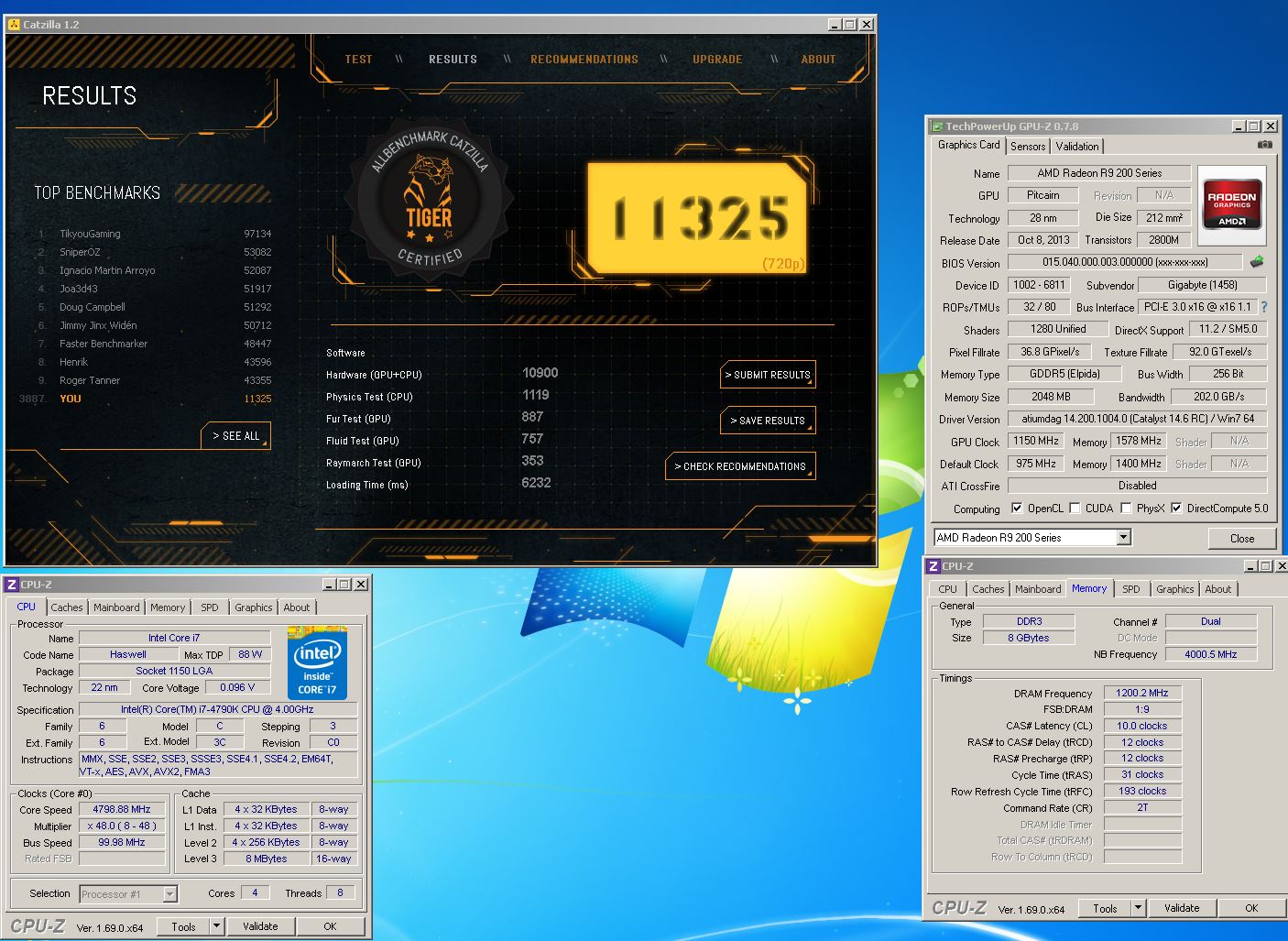Open the UPGRADE tab in Catzilla
The width and height of the screenshot is (1288, 941).
tap(717, 60)
